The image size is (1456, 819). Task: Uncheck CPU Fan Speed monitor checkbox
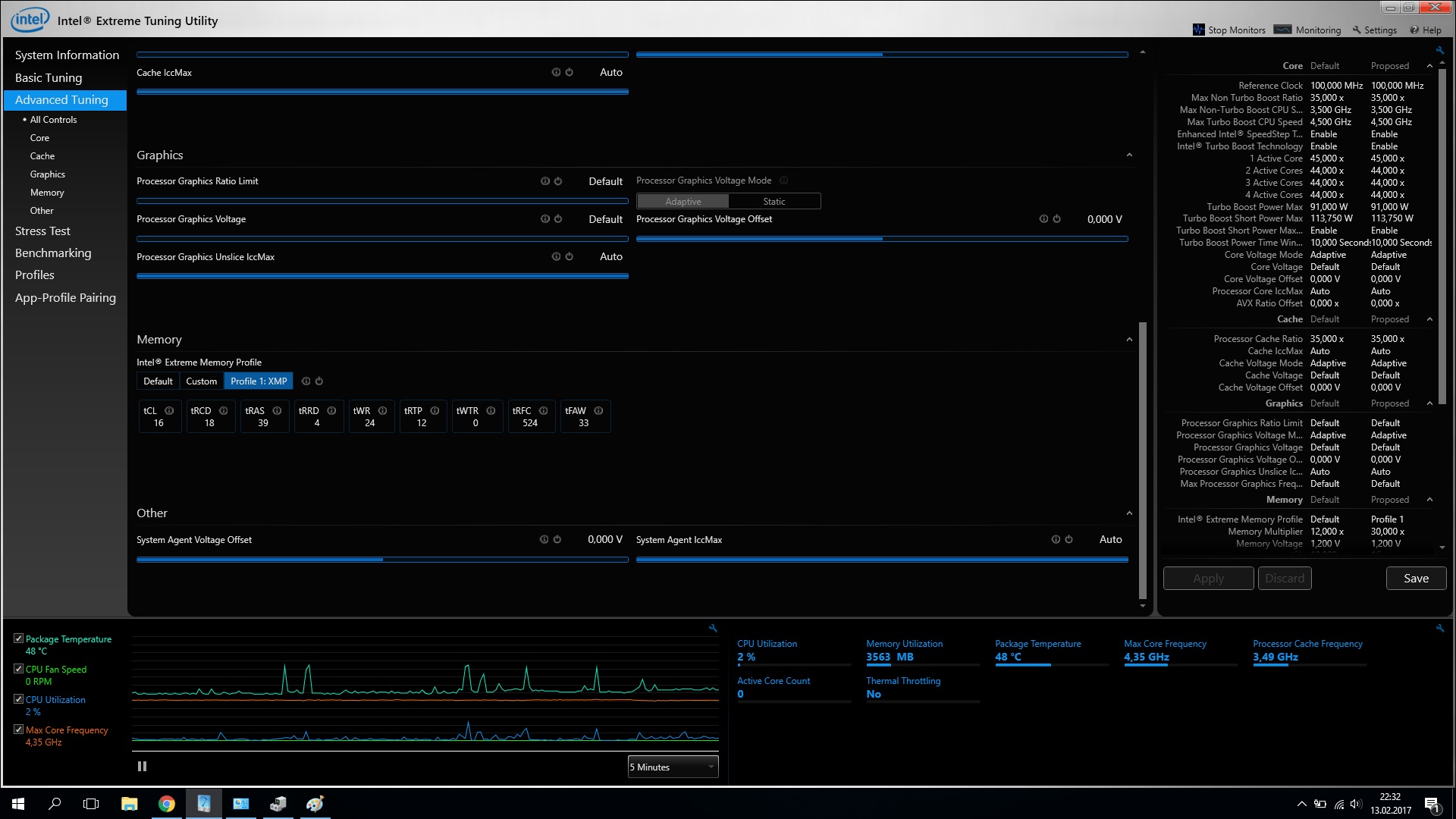pyautogui.click(x=18, y=669)
